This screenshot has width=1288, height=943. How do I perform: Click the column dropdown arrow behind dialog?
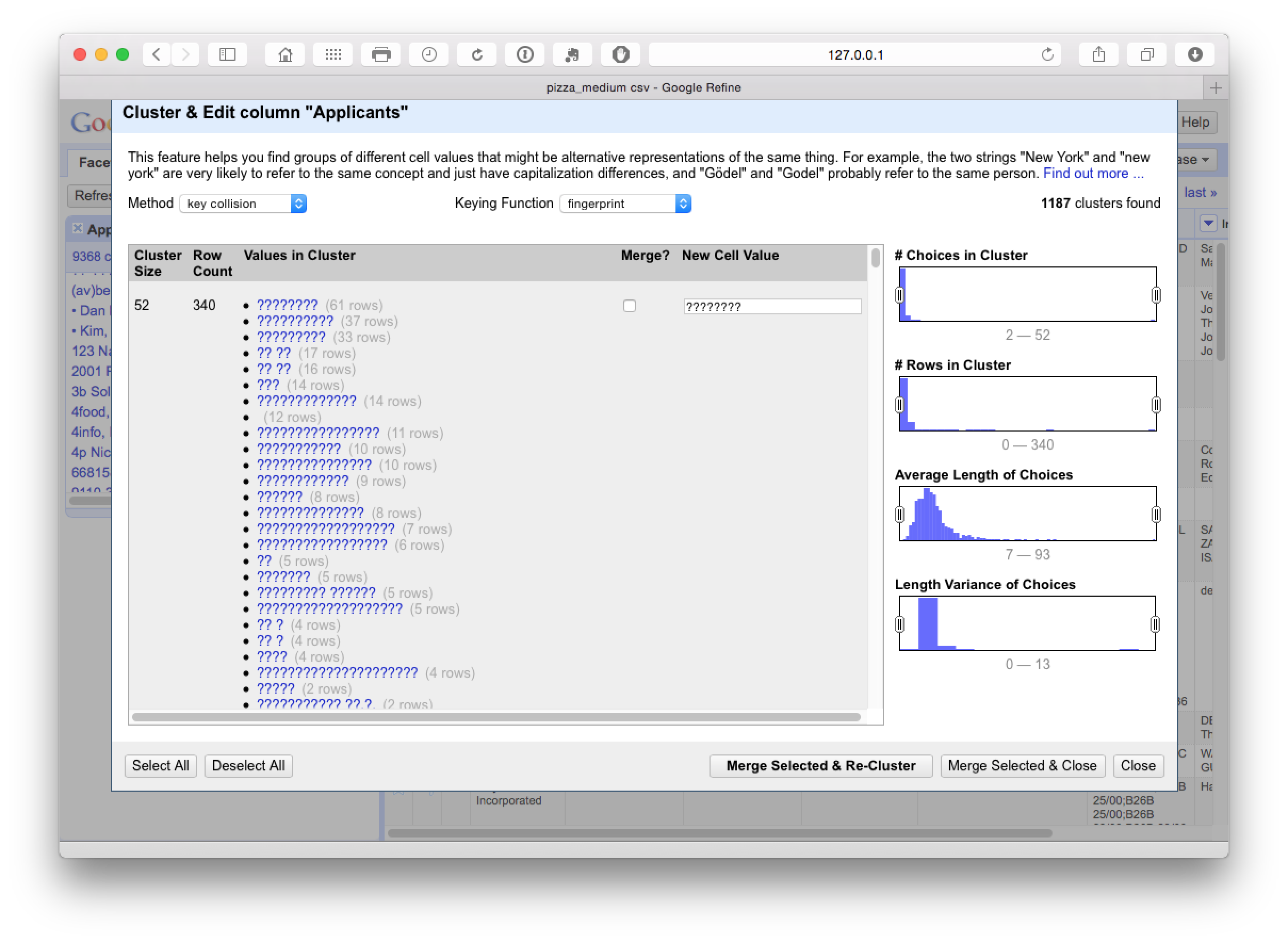click(x=1208, y=223)
